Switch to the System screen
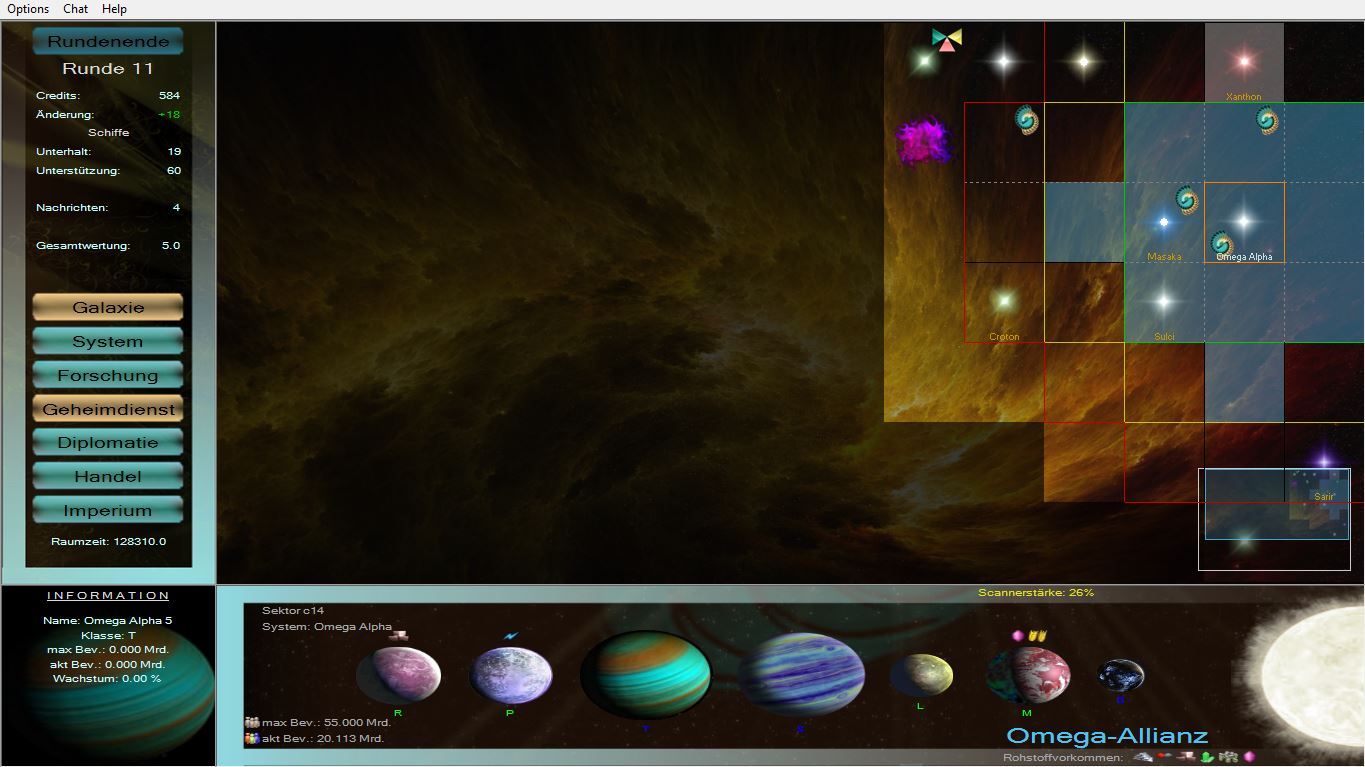The image size is (1365, 767). tap(108, 341)
